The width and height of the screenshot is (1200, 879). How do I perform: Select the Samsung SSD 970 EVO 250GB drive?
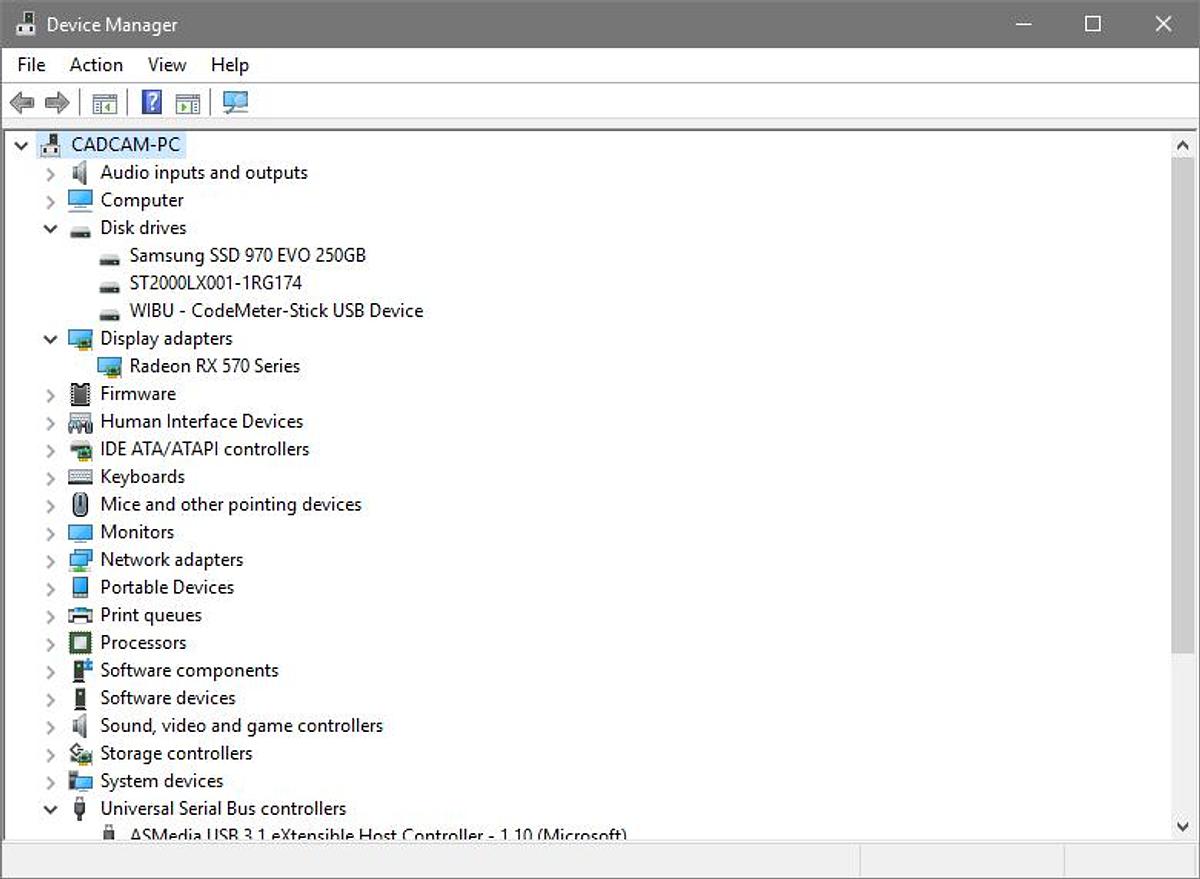click(247, 255)
